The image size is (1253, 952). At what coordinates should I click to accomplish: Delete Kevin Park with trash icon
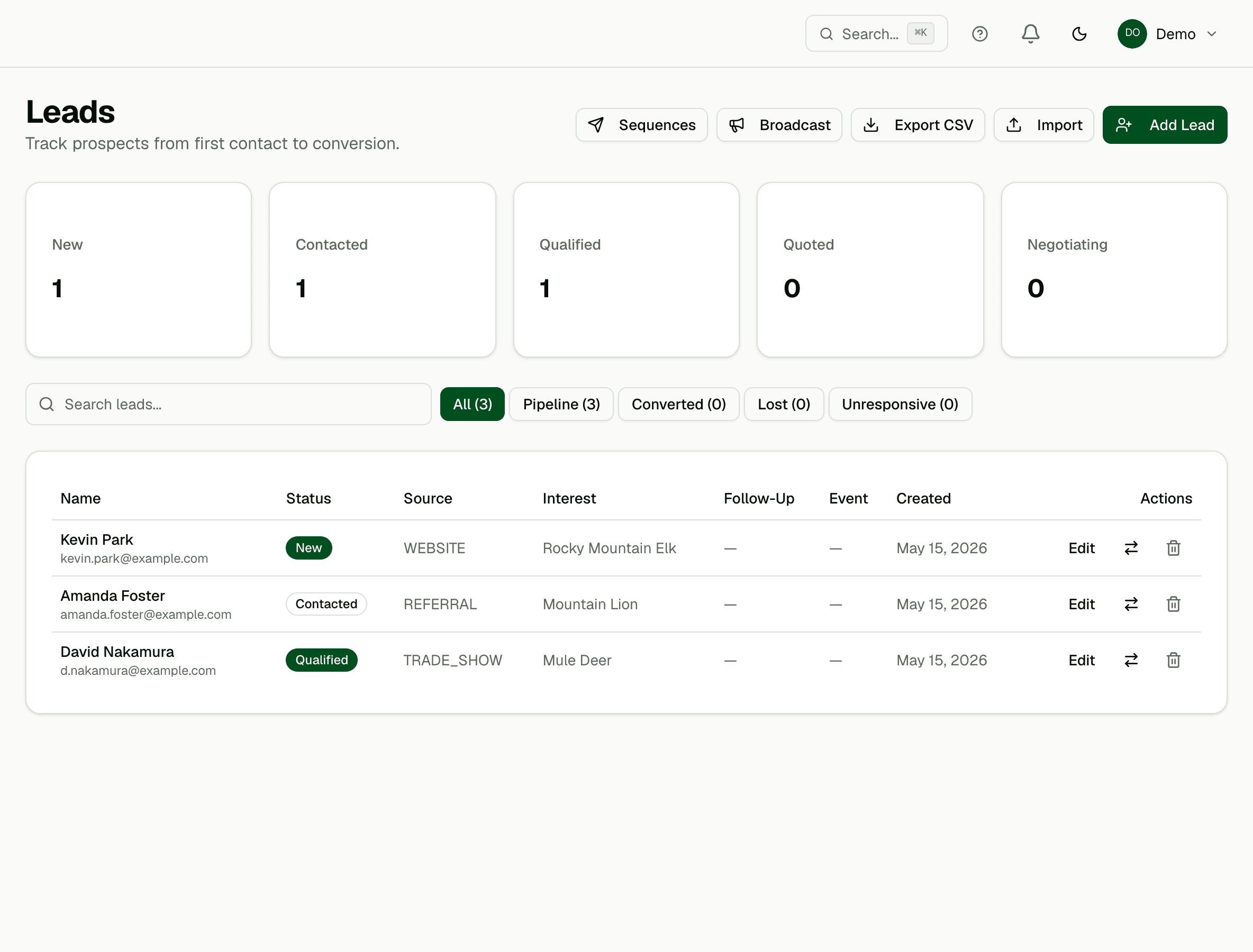(x=1173, y=548)
